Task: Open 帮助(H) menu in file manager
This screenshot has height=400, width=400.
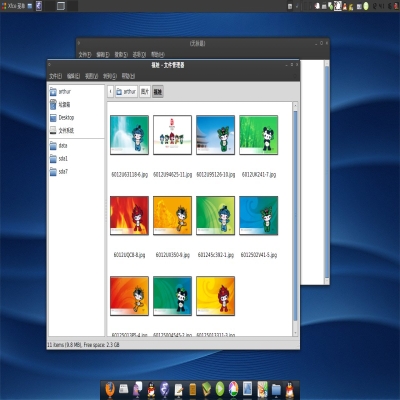Action: [128, 76]
